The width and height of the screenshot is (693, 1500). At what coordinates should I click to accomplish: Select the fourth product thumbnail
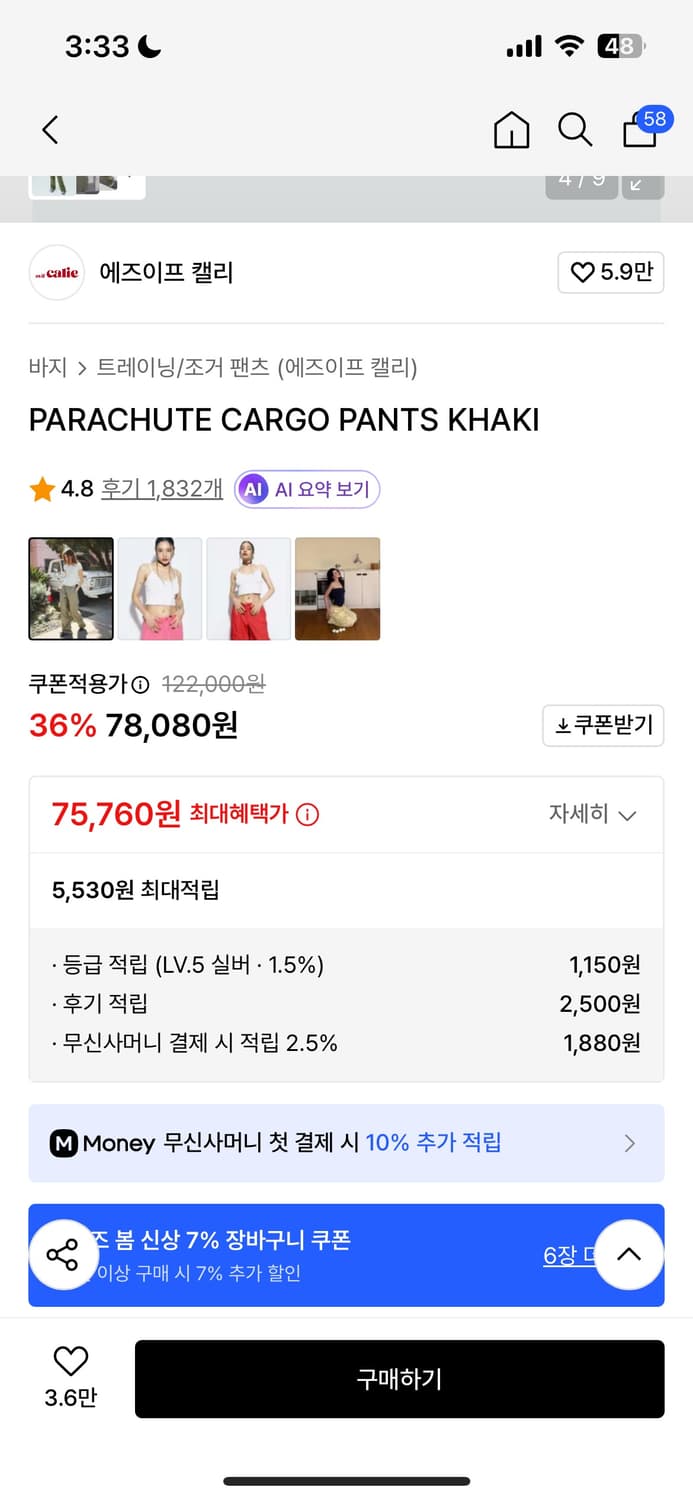click(x=337, y=589)
